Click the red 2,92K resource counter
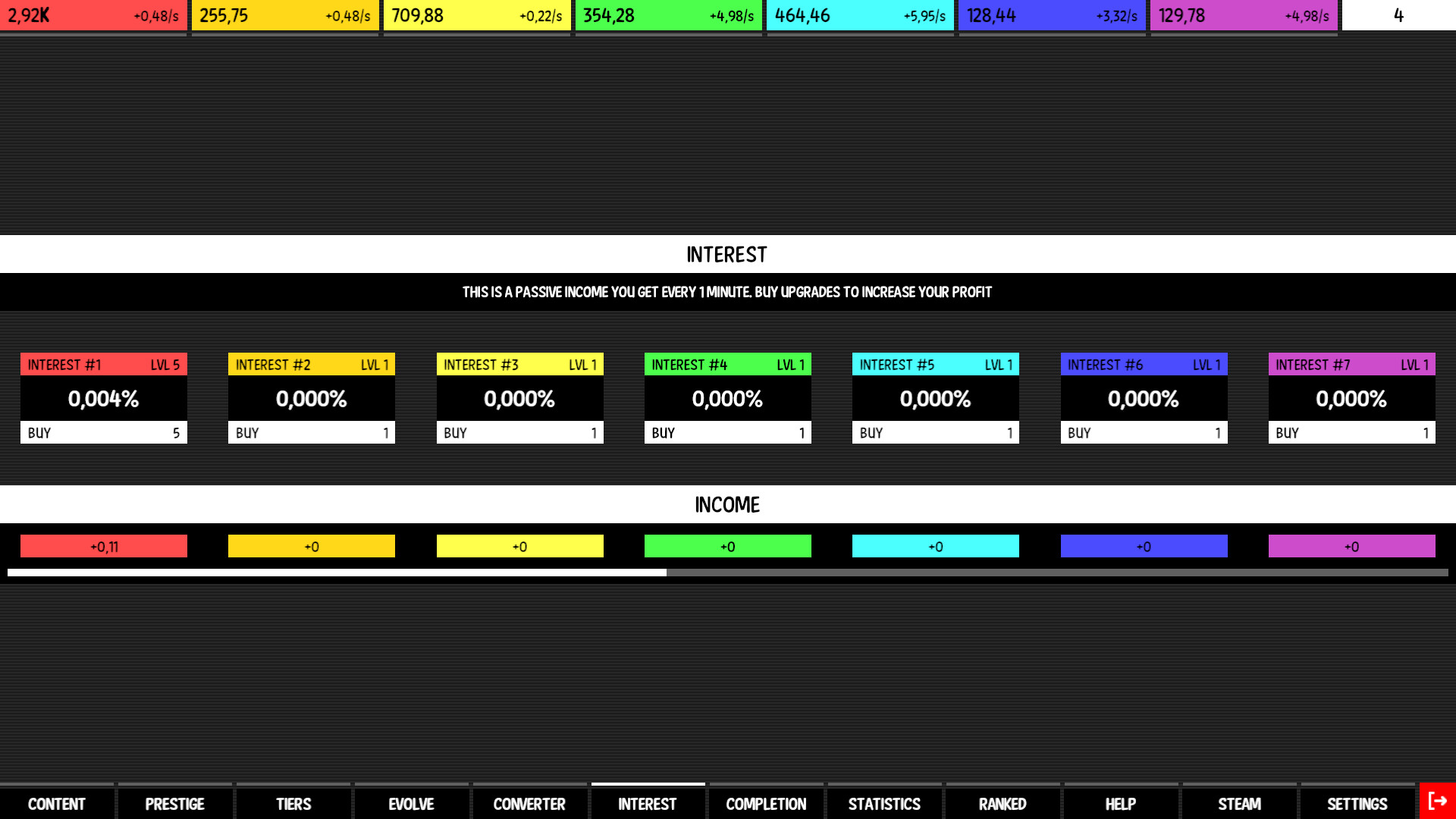 click(93, 15)
